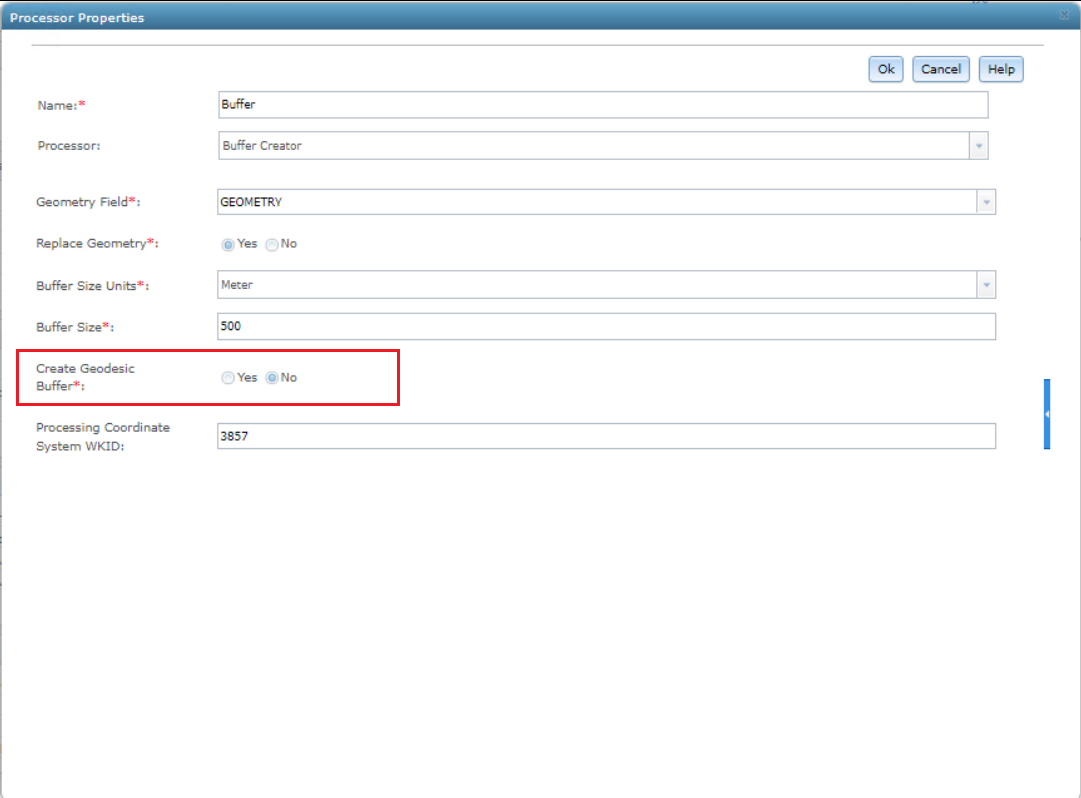The width and height of the screenshot is (1081, 798).
Task: Open the Buffer Size Units dropdown arrow
Action: click(x=986, y=285)
